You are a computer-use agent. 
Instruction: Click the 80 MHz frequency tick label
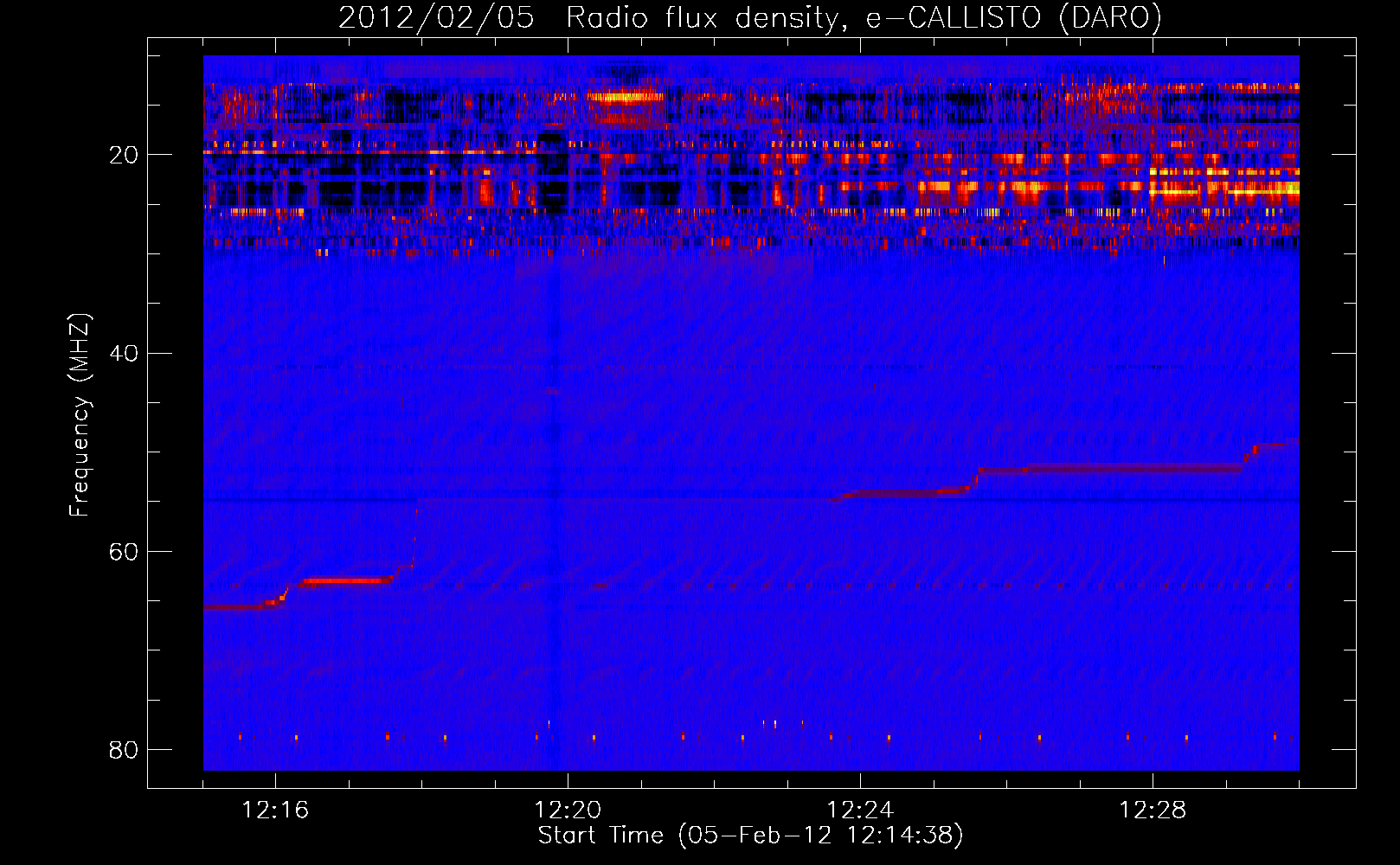[124, 749]
